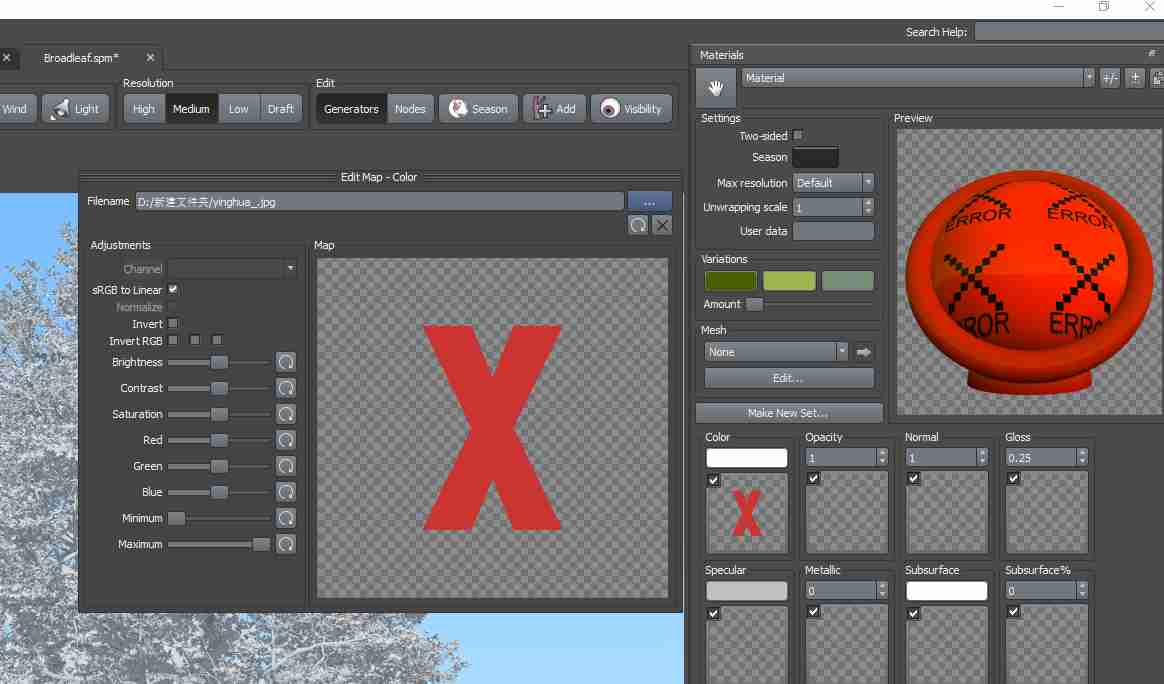The image size is (1164, 684).
Task: Remove the color map with X icon
Action: [x=662, y=225]
